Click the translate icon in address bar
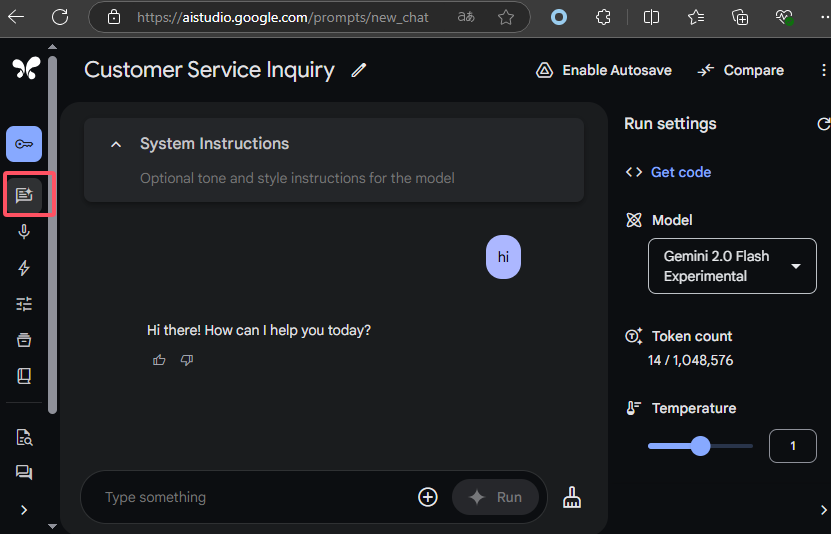The width and height of the screenshot is (831, 534). (466, 17)
